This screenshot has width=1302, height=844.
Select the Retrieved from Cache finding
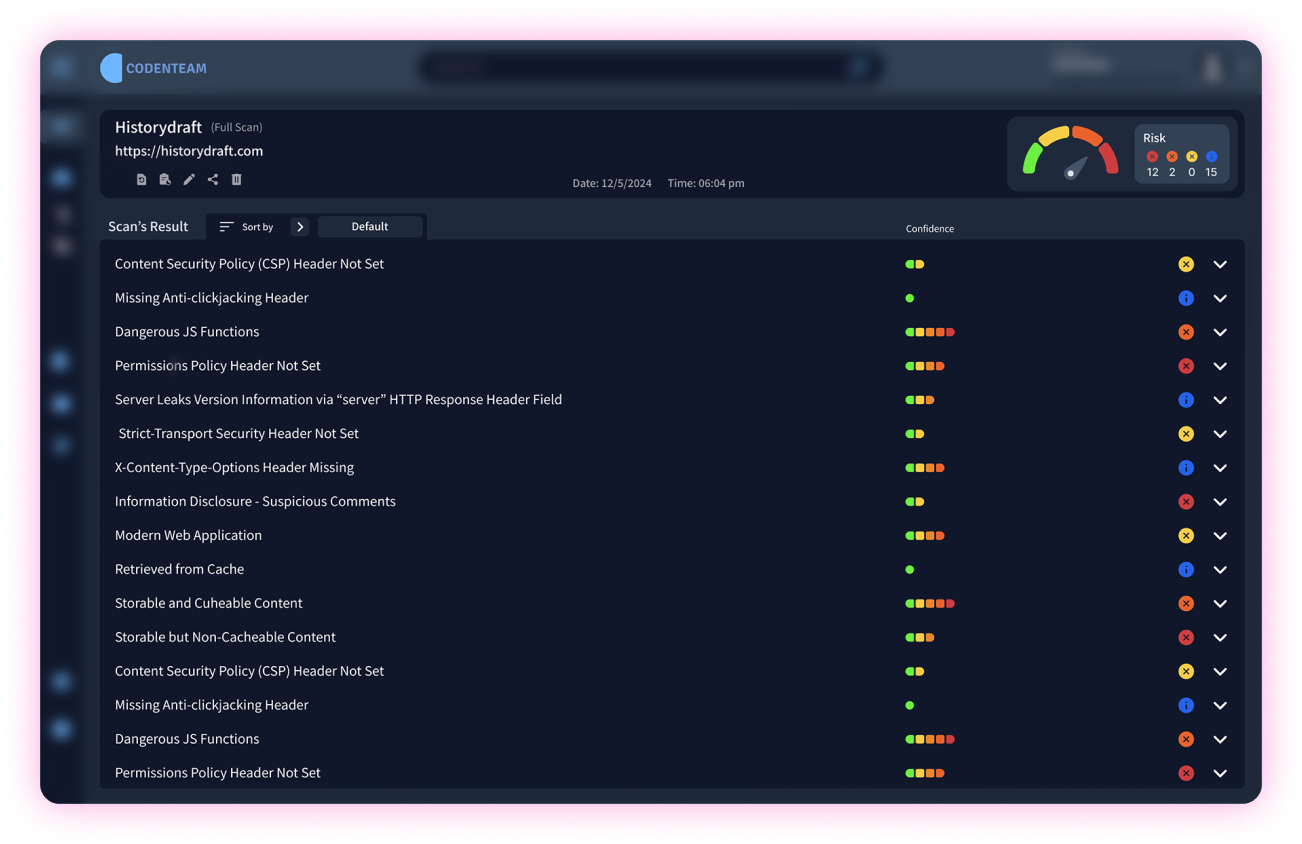tap(179, 570)
